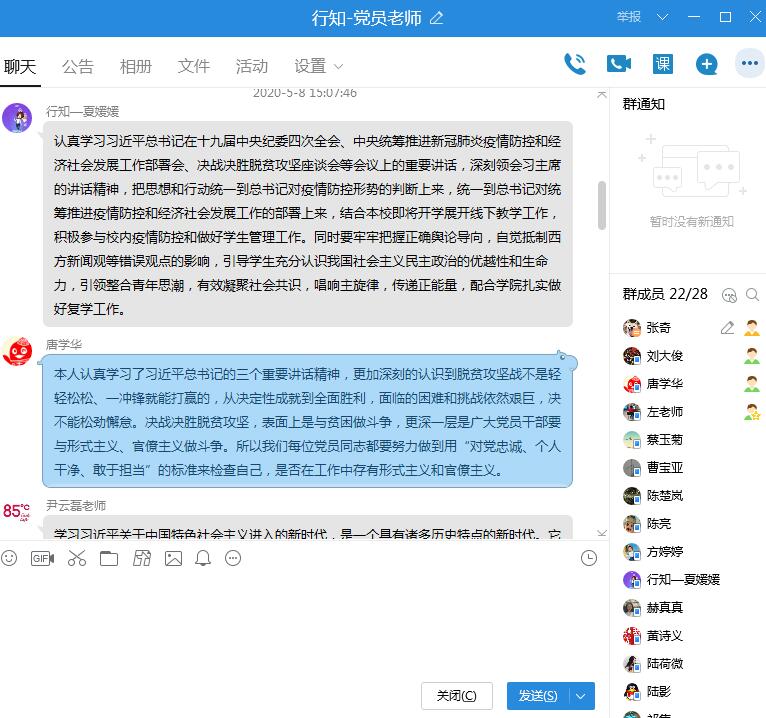Image resolution: width=766 pixels, height=718 pixels.
Task: Start a voice call with the phone icon
Action: (x=575, y=64)
